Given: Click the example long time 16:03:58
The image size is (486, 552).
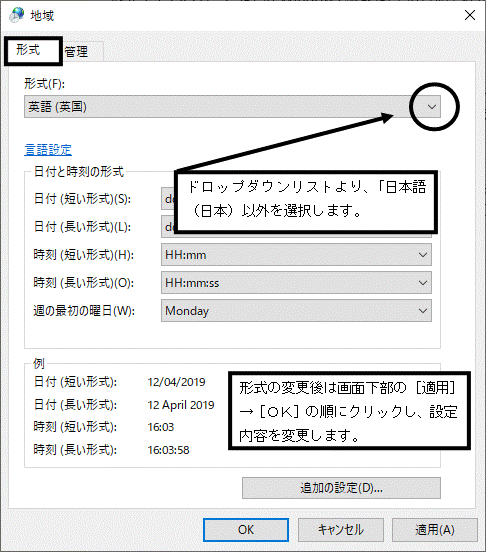Looking at the screenshot, I should tap(168, 450).
